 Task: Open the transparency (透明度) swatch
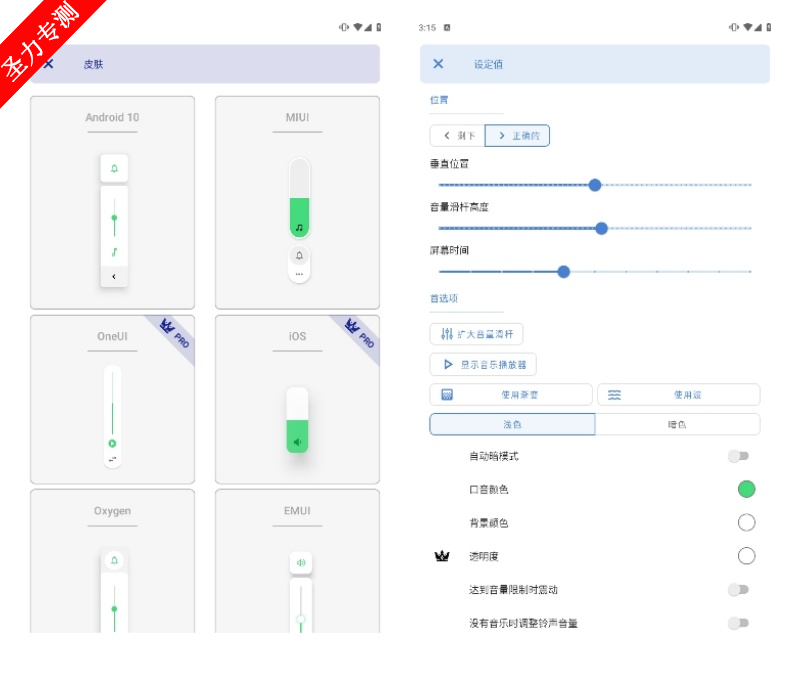(x=746, y=556)
